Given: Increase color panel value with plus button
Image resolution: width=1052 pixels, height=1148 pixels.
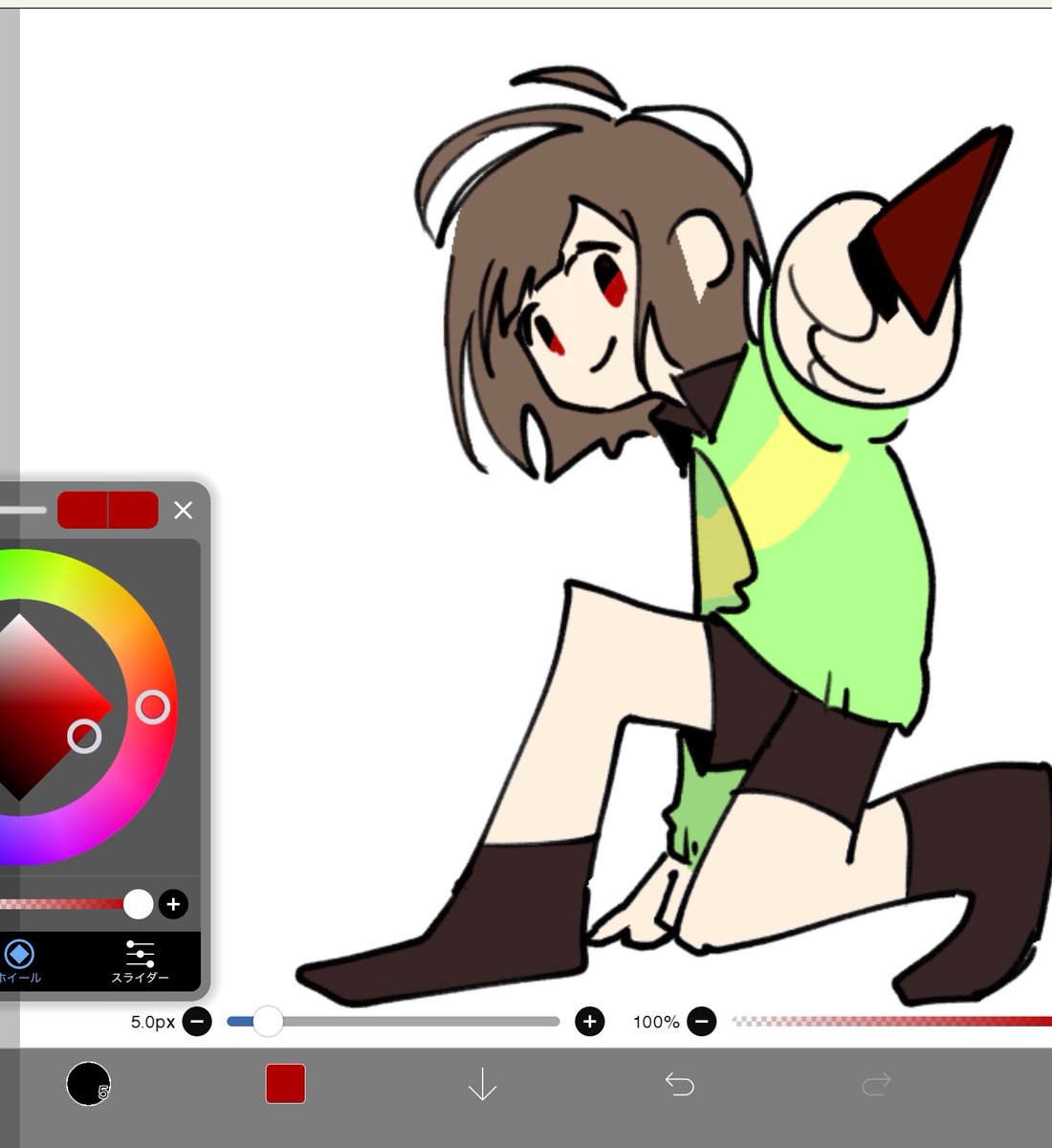Looking at the screenshot, I should [173, 903].
